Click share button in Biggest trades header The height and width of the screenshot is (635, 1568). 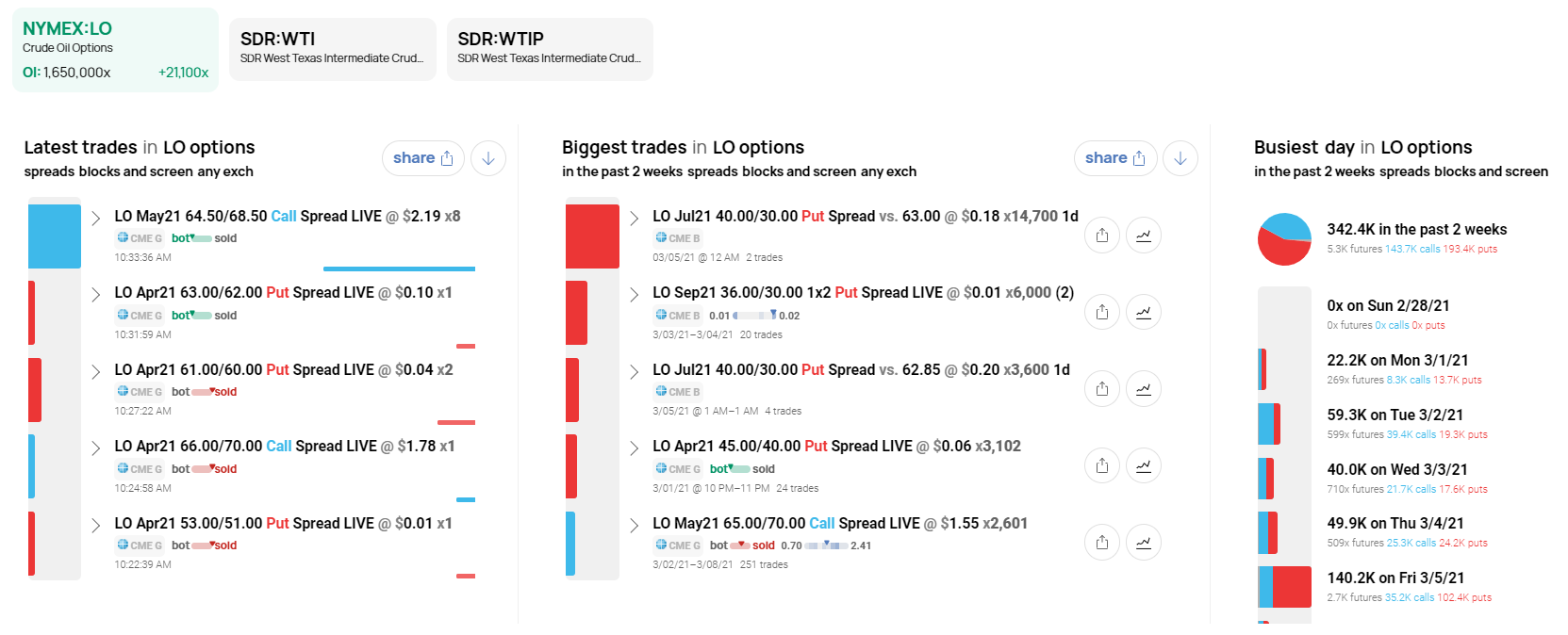[1114, 158]
